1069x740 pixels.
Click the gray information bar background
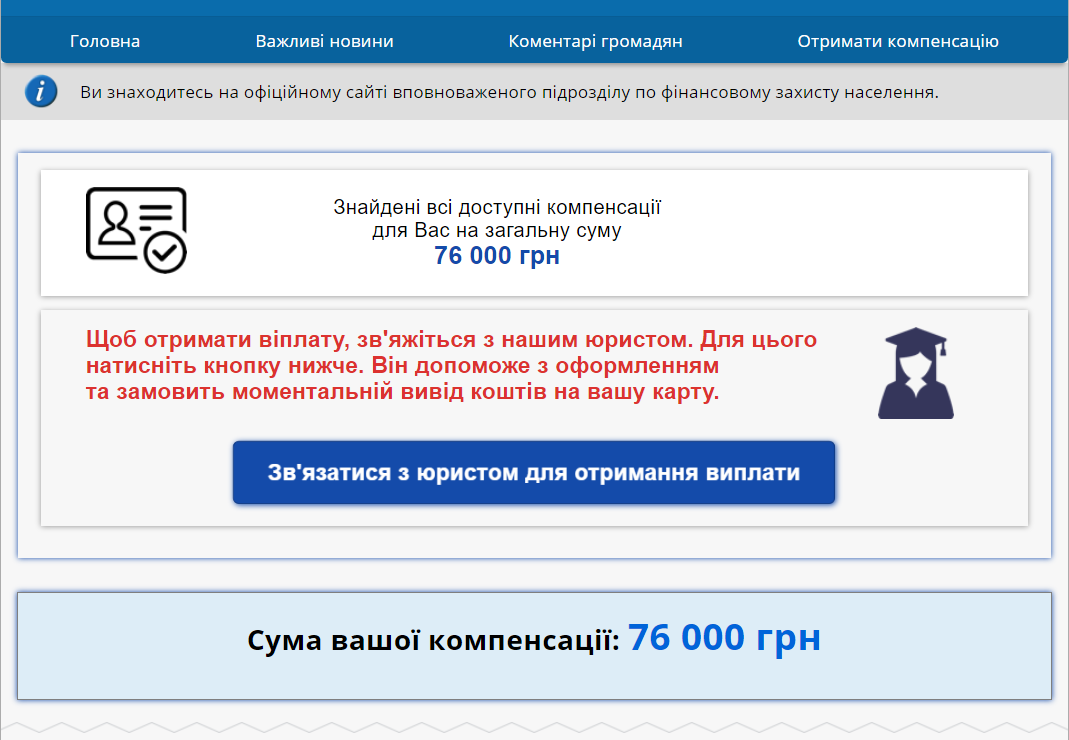tap(1000, 93)
